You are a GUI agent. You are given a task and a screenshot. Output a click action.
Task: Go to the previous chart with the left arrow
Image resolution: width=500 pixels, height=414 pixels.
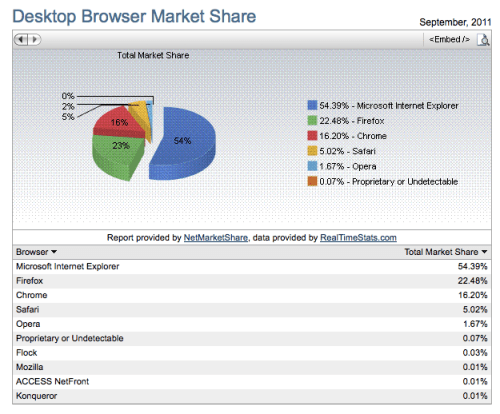pyautogui.click(x=21, y=39)
